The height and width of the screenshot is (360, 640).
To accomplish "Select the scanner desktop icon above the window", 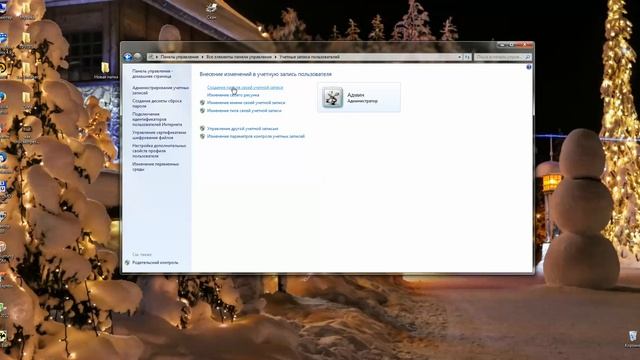I will (211, 11).
